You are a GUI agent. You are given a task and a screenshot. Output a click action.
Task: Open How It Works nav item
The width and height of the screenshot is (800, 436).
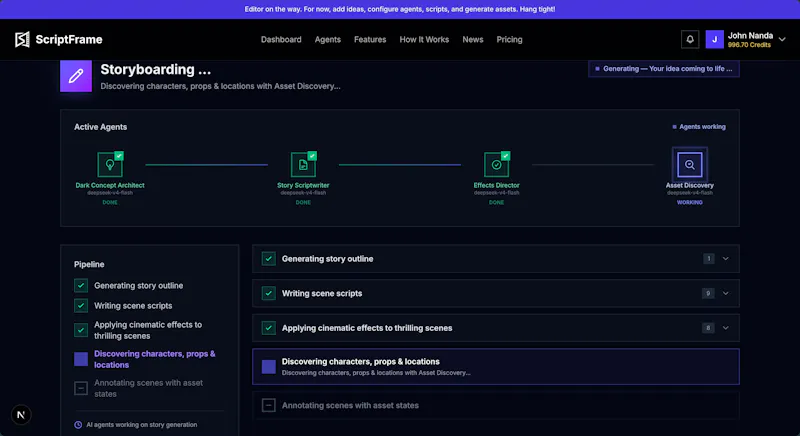point(424,39)
